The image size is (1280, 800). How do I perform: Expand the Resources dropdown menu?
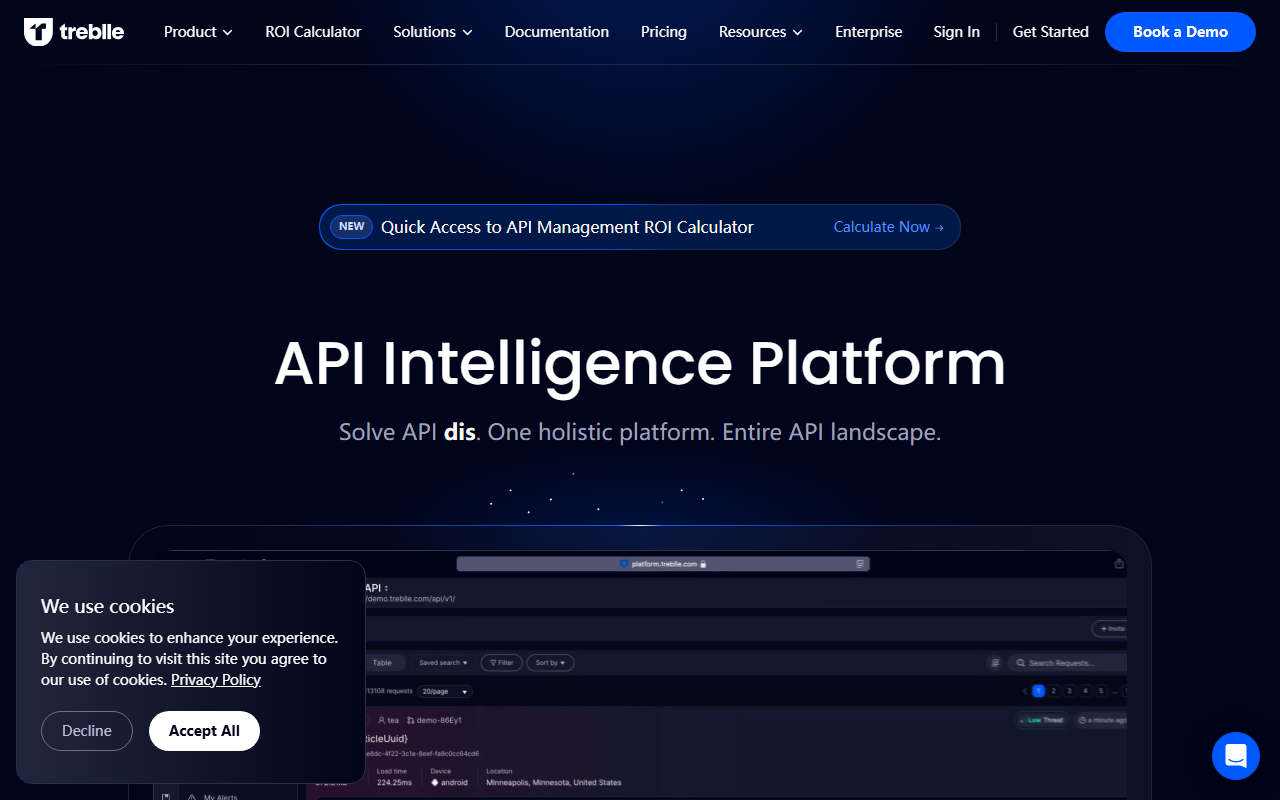(x=761, y=32)
